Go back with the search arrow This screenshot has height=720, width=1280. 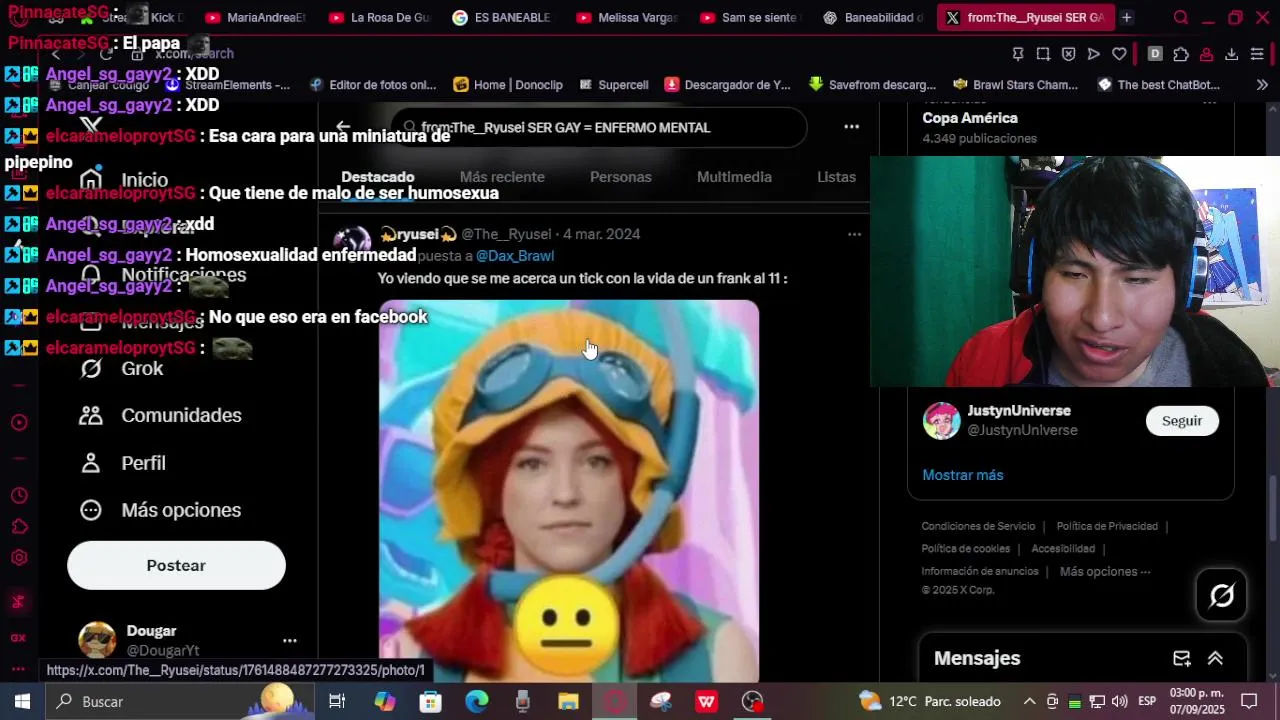click(x=343, y=127)
